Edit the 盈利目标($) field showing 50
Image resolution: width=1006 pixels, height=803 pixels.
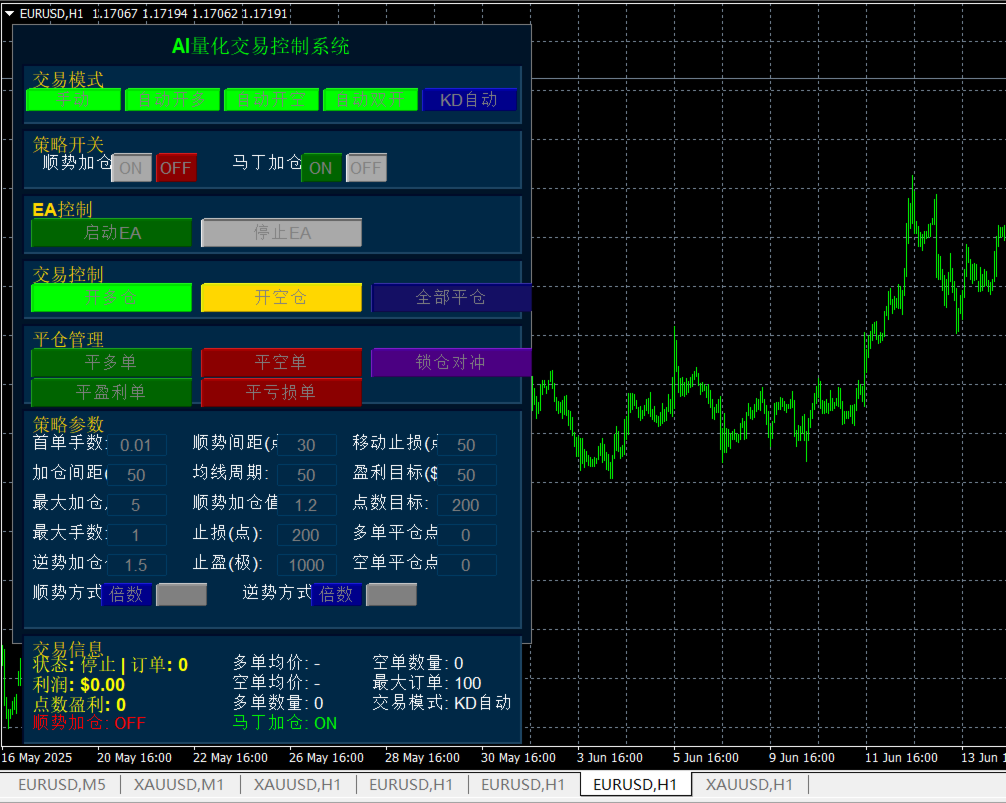pos(466,475)
